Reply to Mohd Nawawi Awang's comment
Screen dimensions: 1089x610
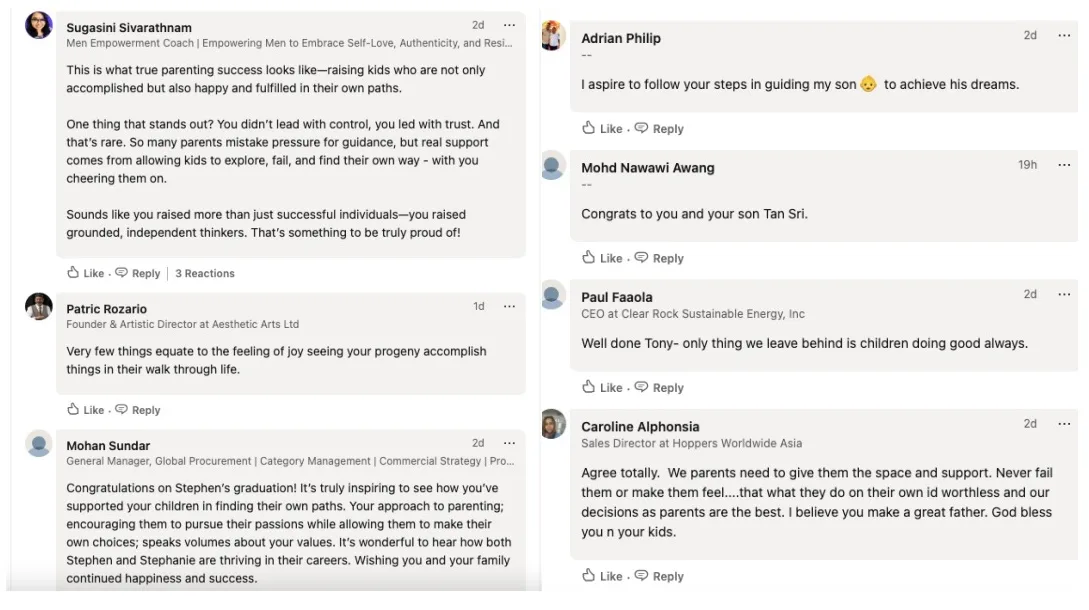coord(659,258)
